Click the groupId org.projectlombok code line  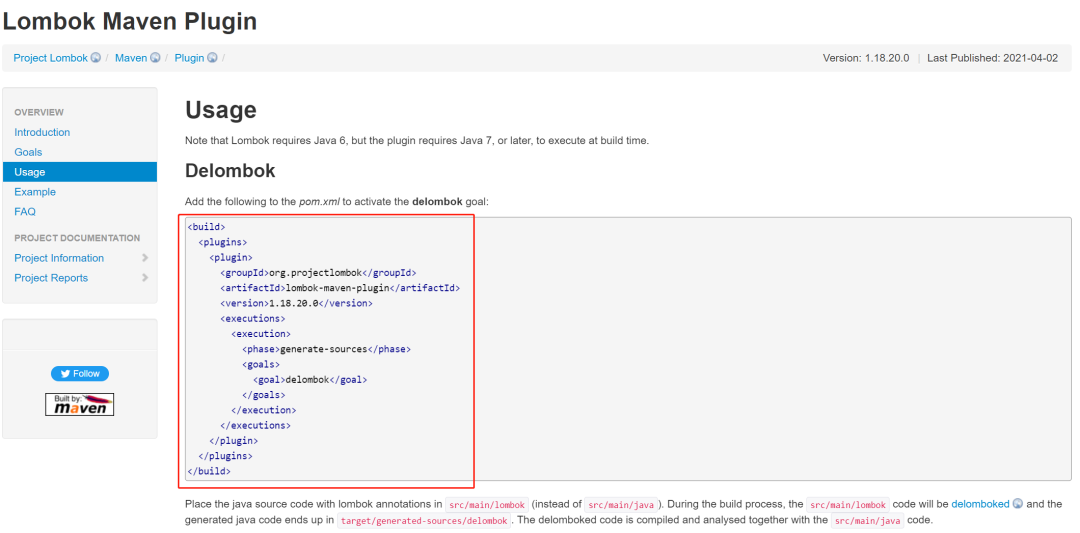point(318,273)
